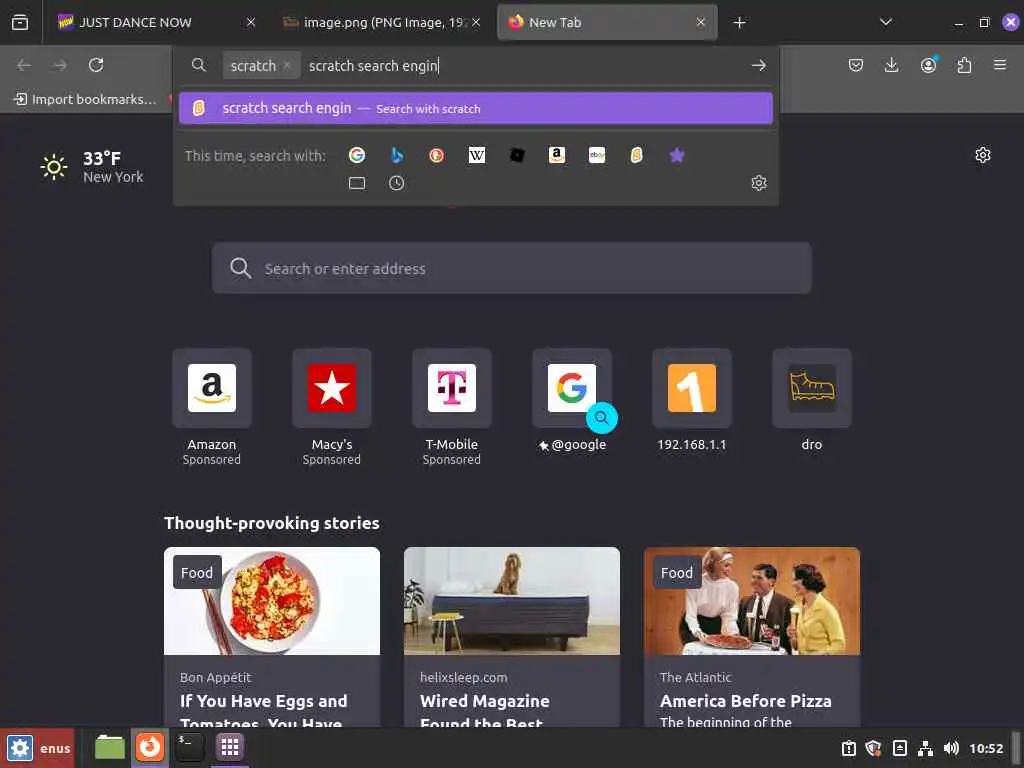Search with Google engine icon
This screenshot has width=1024, height=768.
click(357, 155)
